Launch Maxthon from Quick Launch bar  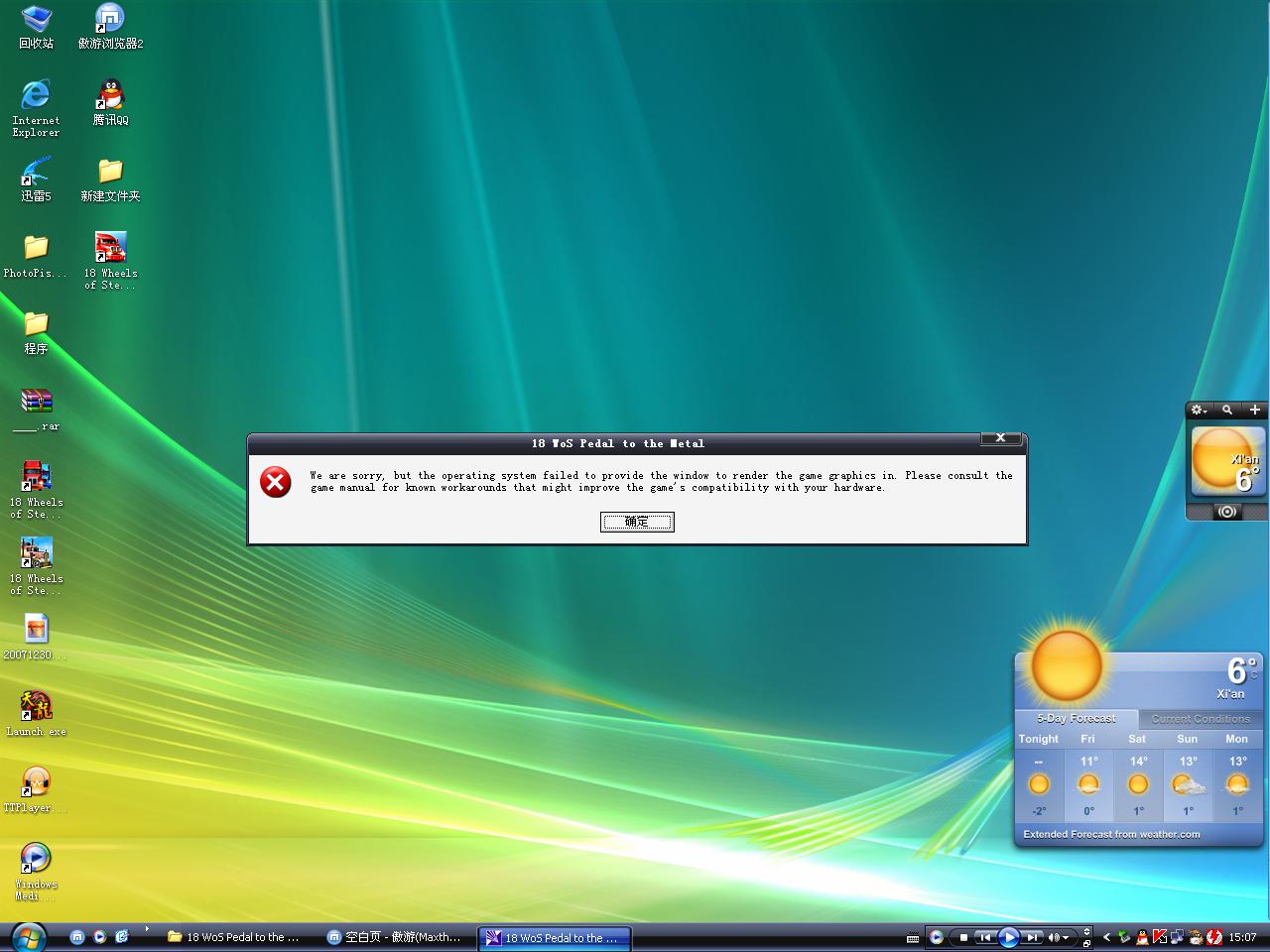(77, 936)
